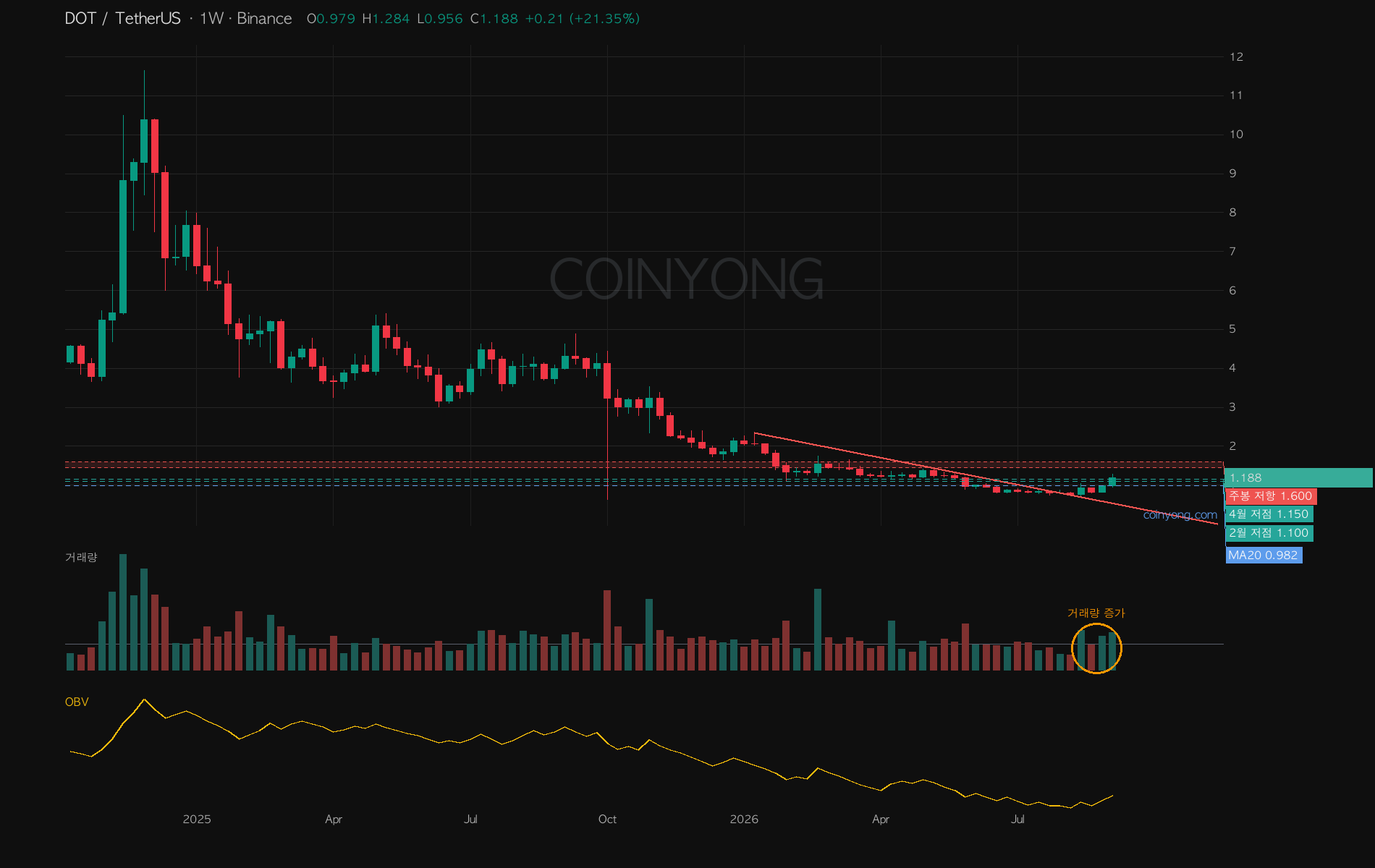This screenshot has height=868, width=1375.
Task: Click the 4월 저점 1.150 label
Action: [x=1269, y=514]
